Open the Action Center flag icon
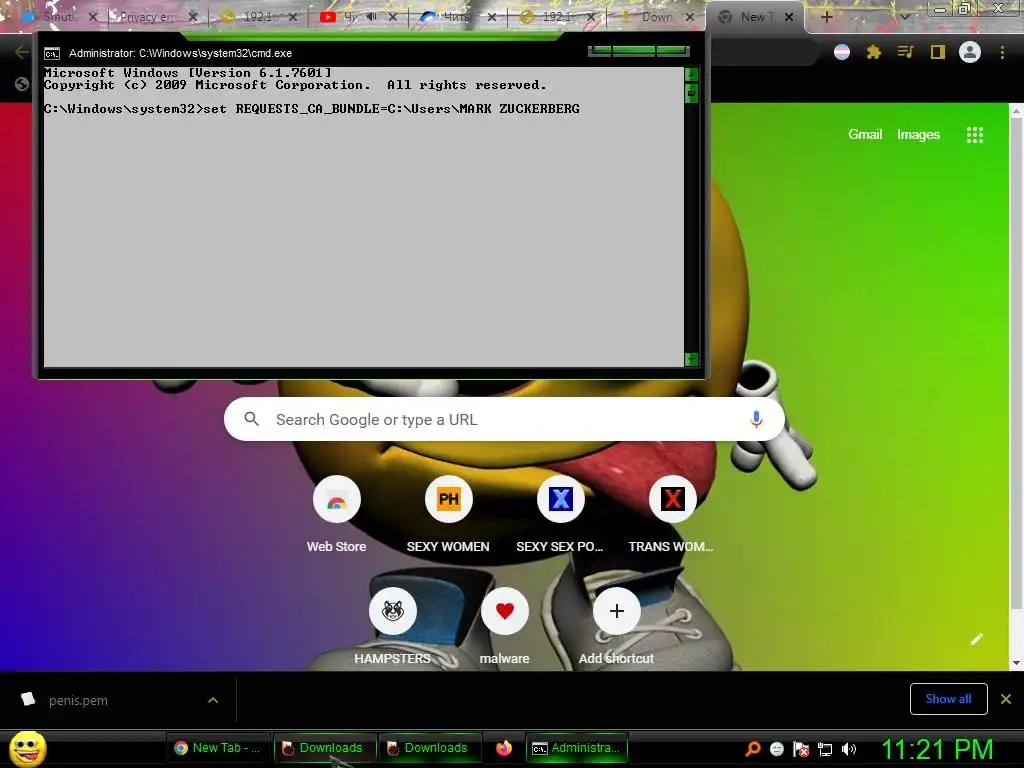This screenshot has width=1024, height=768. pyautogui.click(x=801, y=749)
